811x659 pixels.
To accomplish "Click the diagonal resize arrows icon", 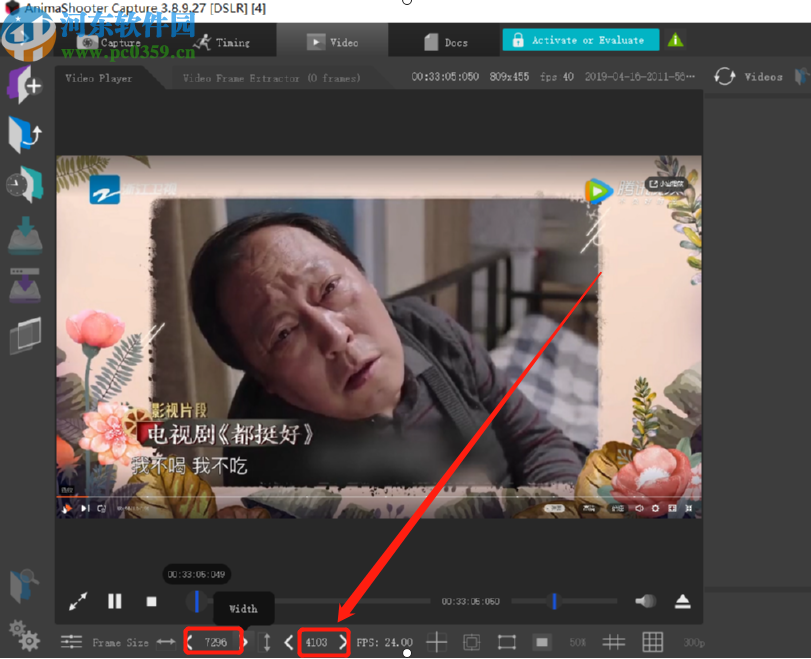I will (x=78, y=602).
